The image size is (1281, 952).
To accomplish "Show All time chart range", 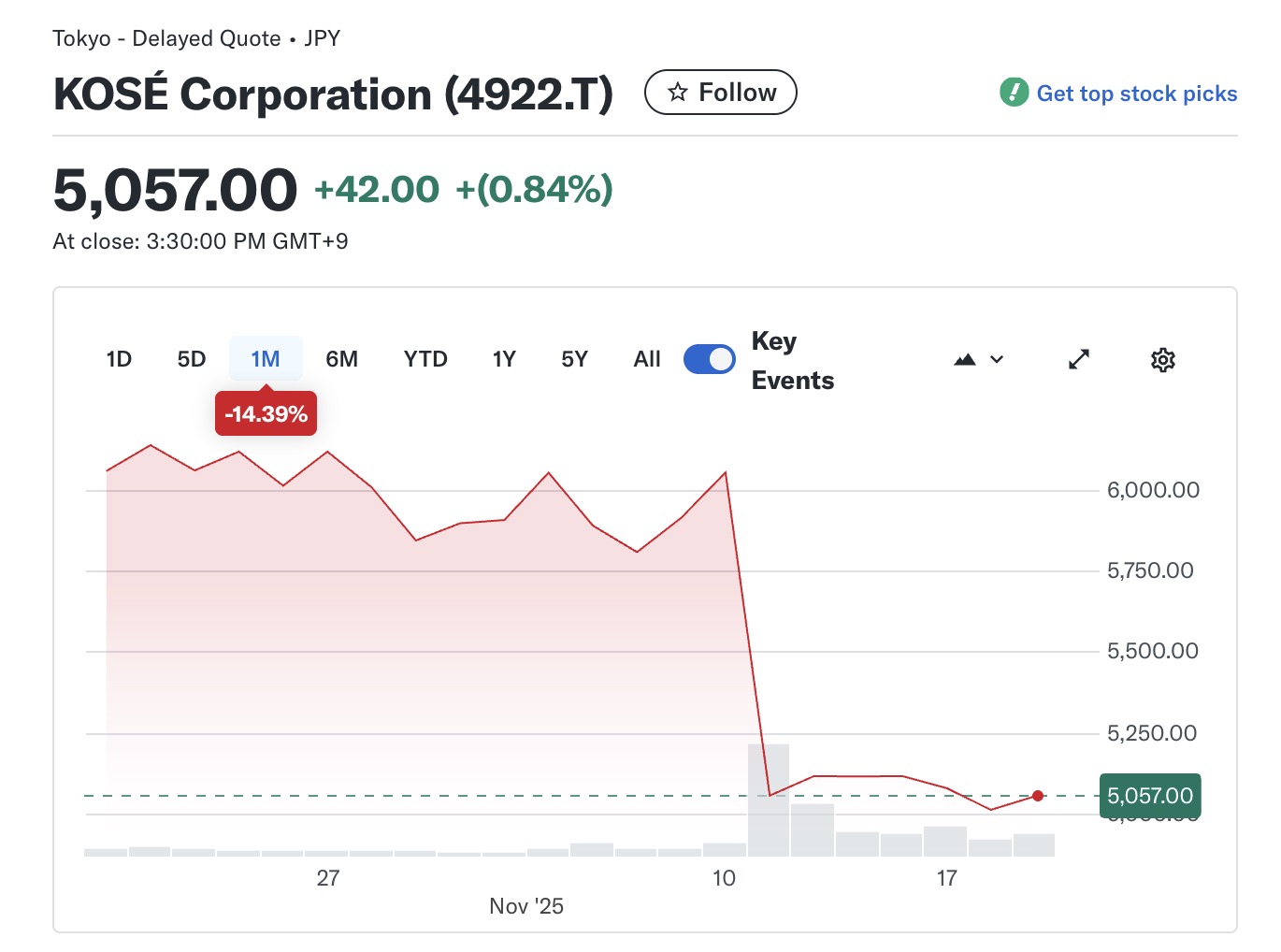I will (x=647, y=360).
